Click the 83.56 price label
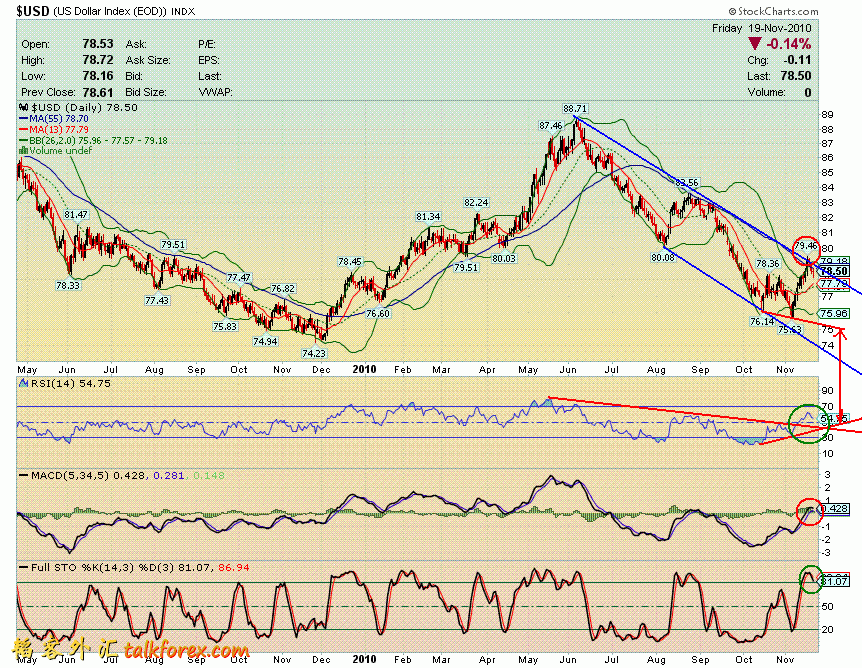Screen dimensions: 862x668 687,183
